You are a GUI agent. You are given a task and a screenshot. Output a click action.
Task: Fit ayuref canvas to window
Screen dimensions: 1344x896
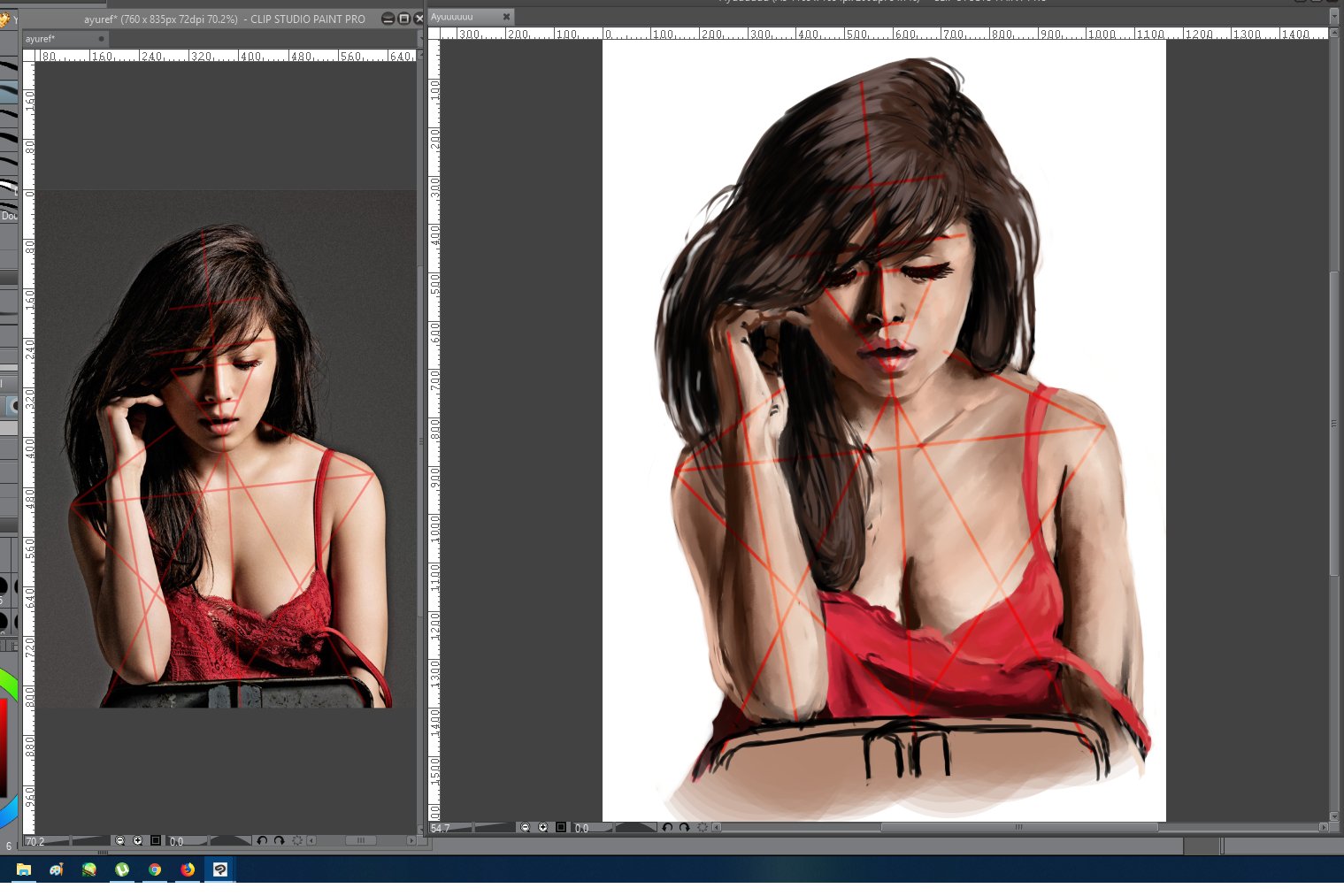156,840
